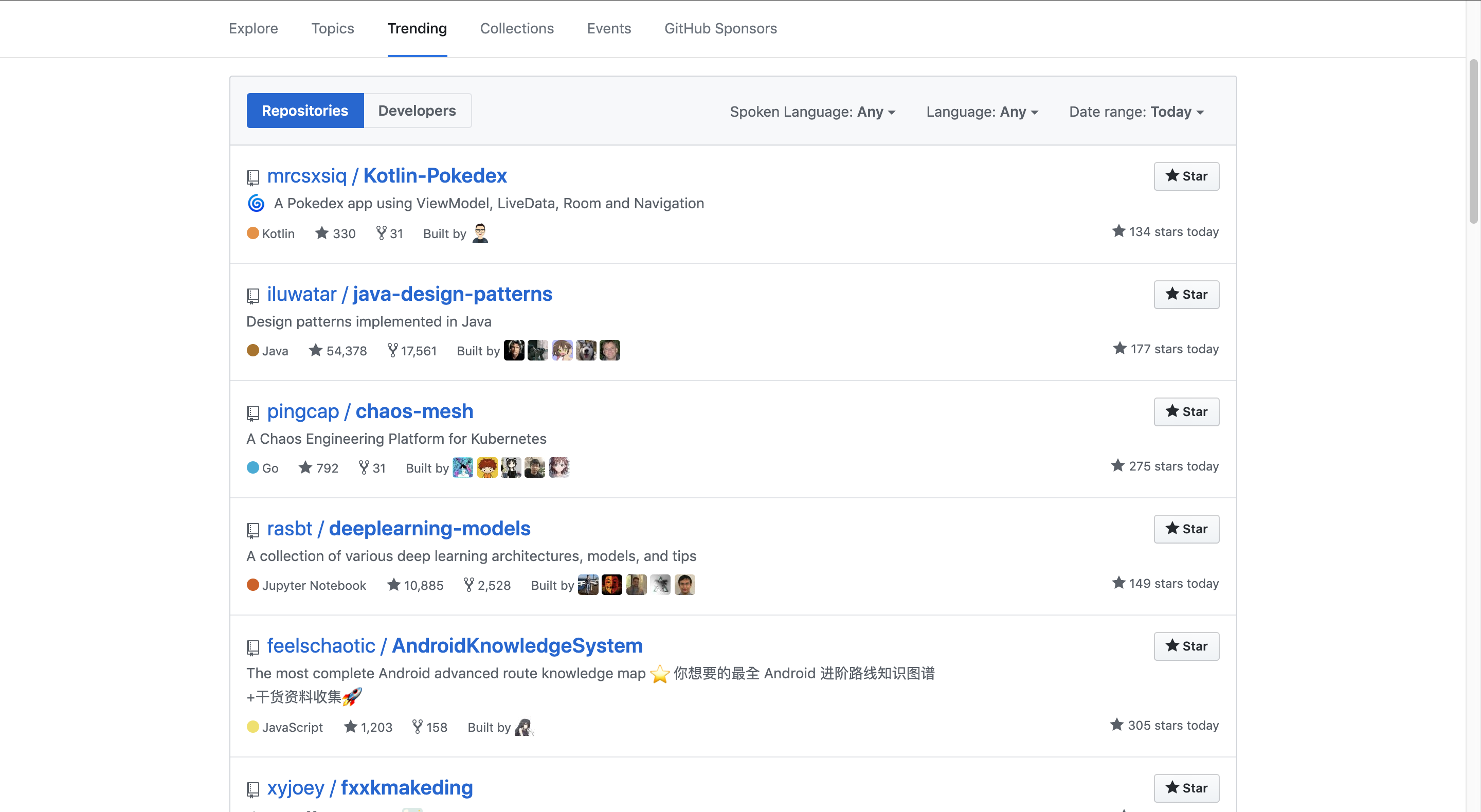
Task: Click repo icon beside AndroidKnowledgeSystem title
Action: 252,648
